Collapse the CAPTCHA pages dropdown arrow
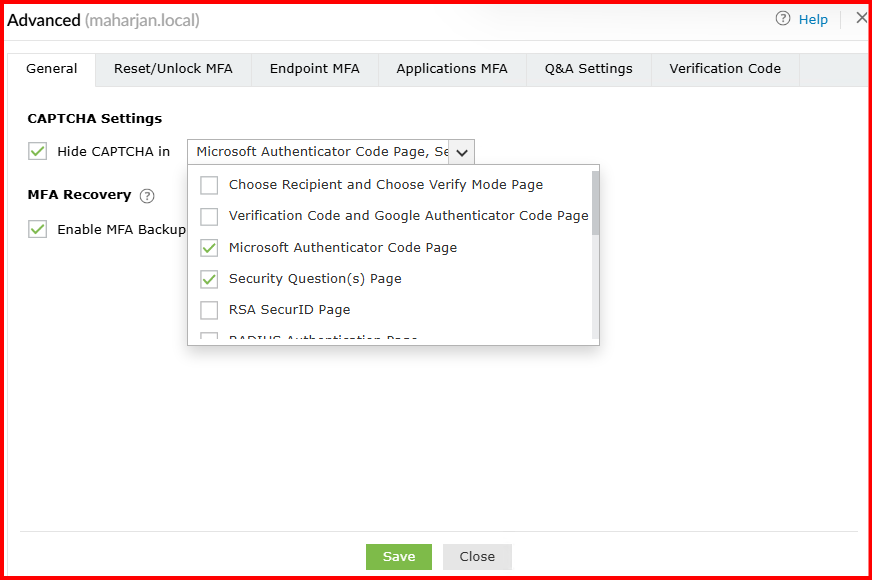872x580 pixels. coord(461,152)
